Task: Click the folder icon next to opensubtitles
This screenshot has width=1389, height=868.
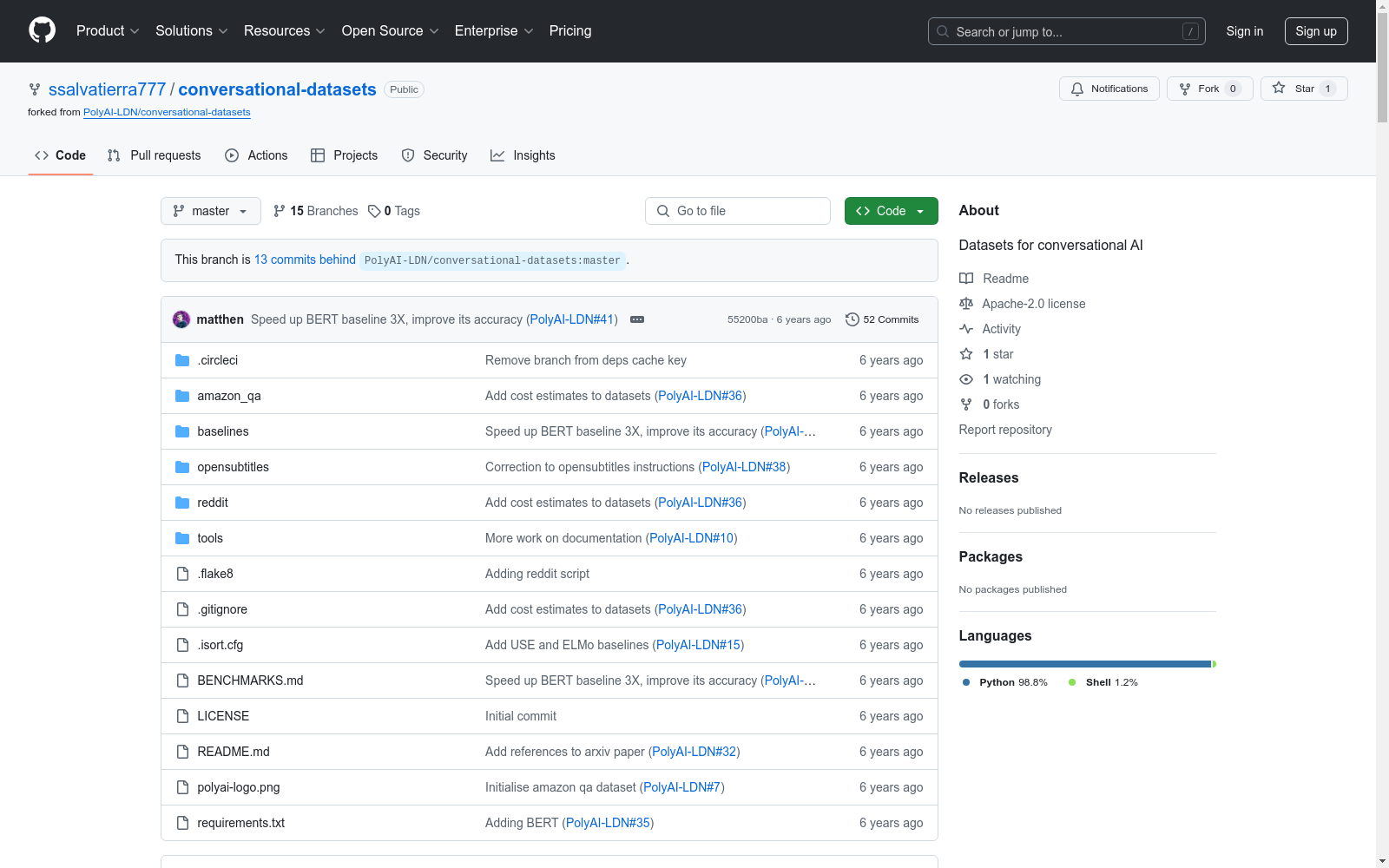Action: click(182, 467)
